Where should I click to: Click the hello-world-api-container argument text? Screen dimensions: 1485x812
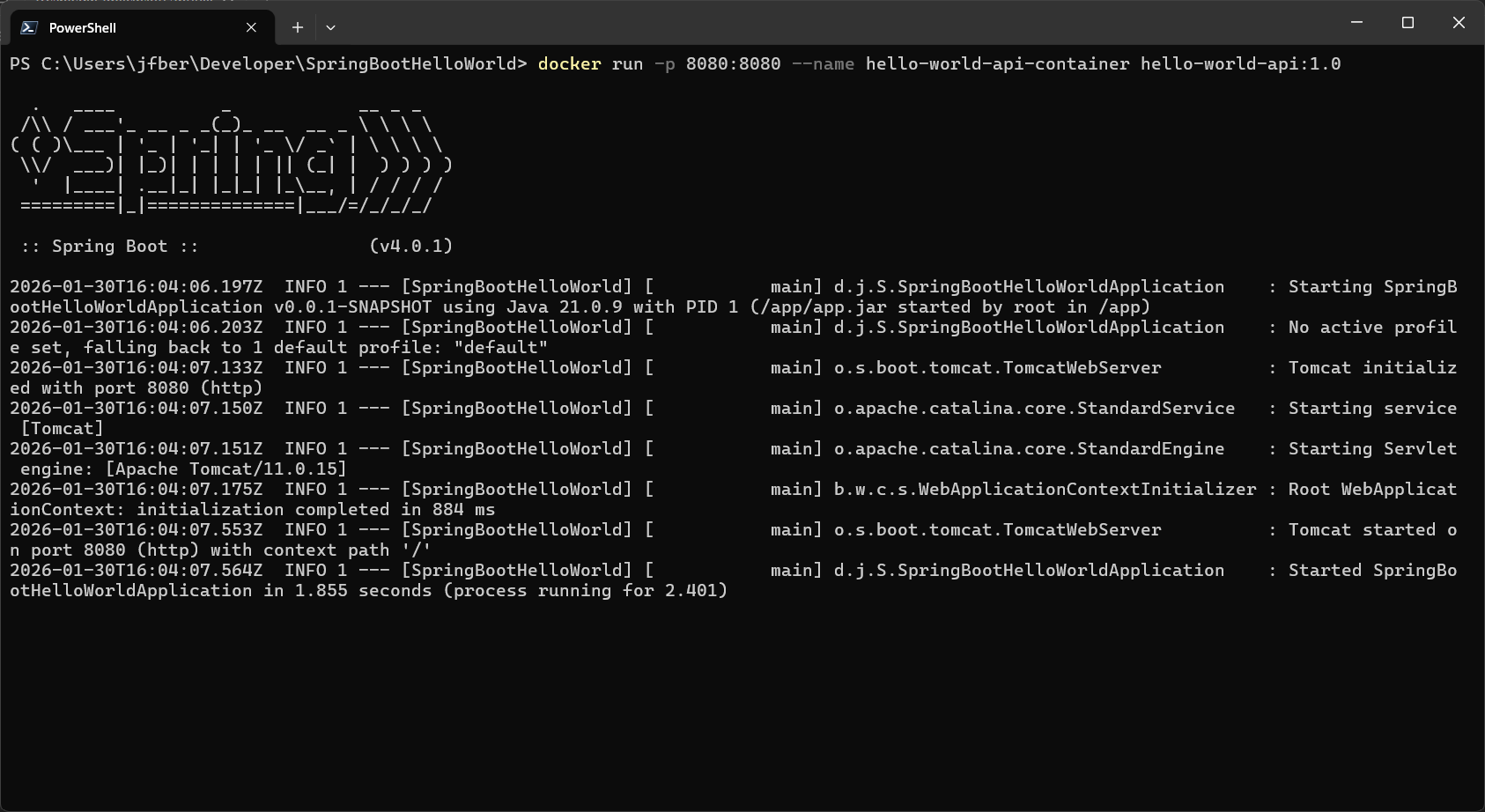pyautogui.click(x=996, y=63)
